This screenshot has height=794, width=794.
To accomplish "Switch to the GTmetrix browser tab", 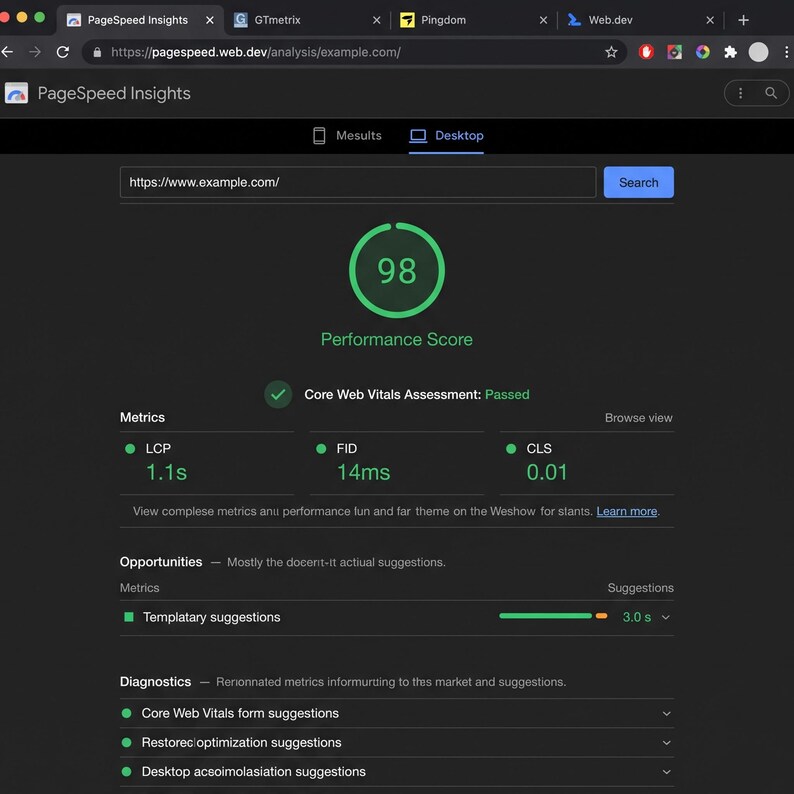I will coord(307,20).
